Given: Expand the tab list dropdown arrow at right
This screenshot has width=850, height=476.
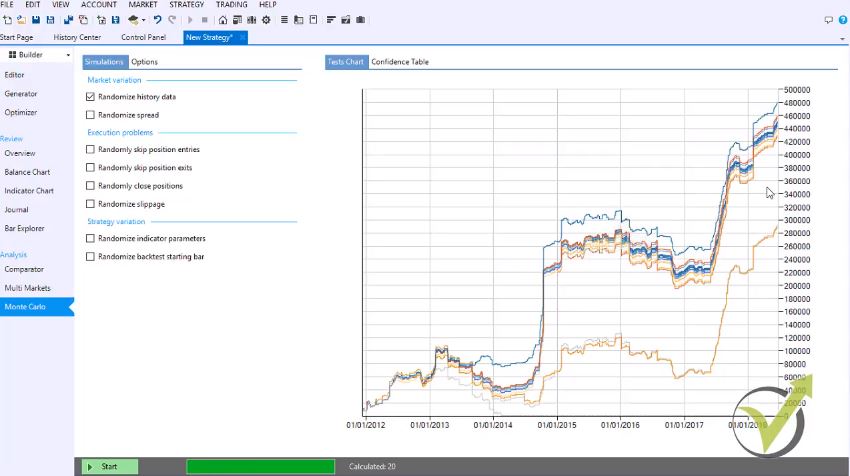Looking at the screenshot, I should pos(842,37).
